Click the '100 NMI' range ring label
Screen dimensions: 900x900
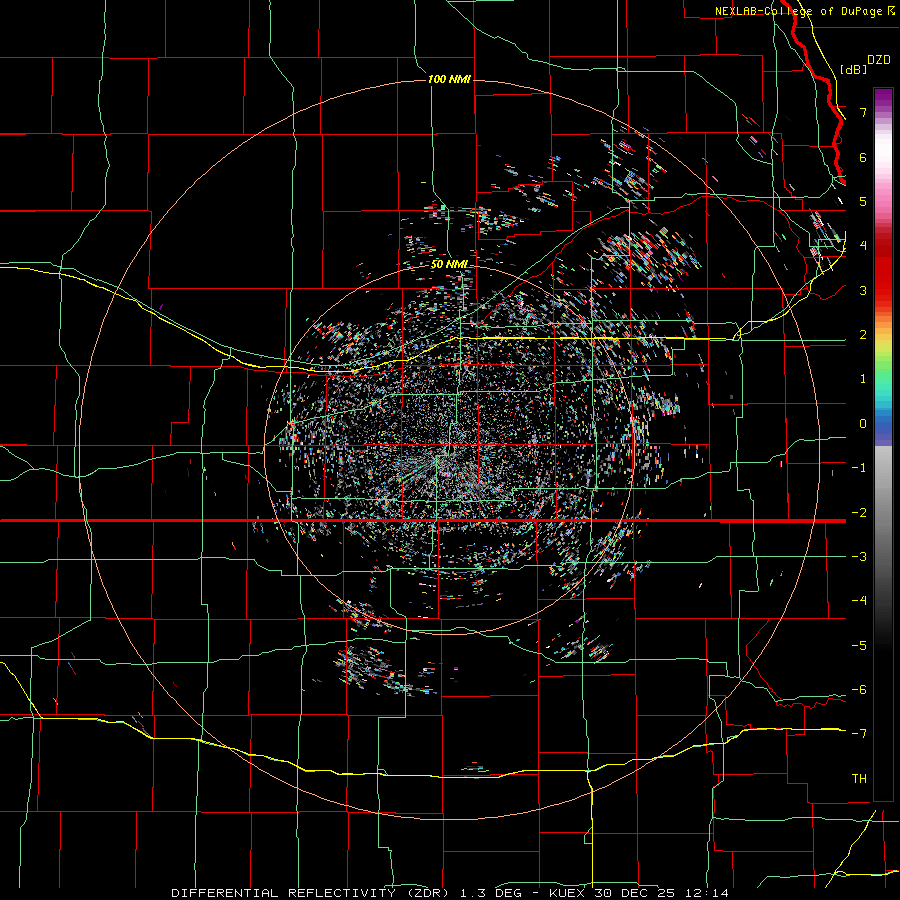click(449, 79)
